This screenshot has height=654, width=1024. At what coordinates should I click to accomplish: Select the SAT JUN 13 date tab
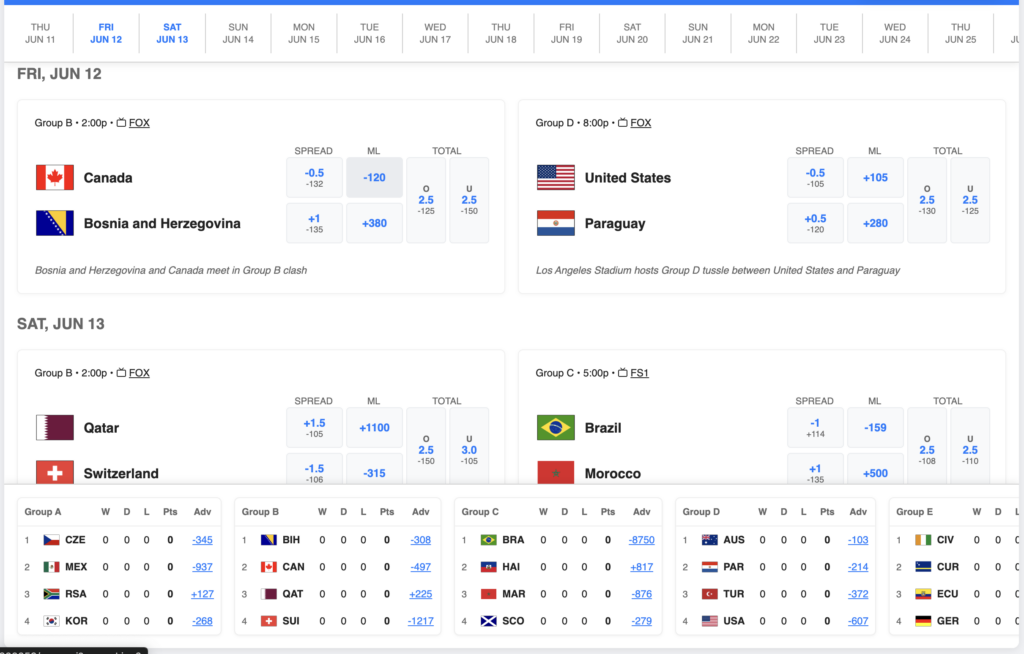click(172, 33)
